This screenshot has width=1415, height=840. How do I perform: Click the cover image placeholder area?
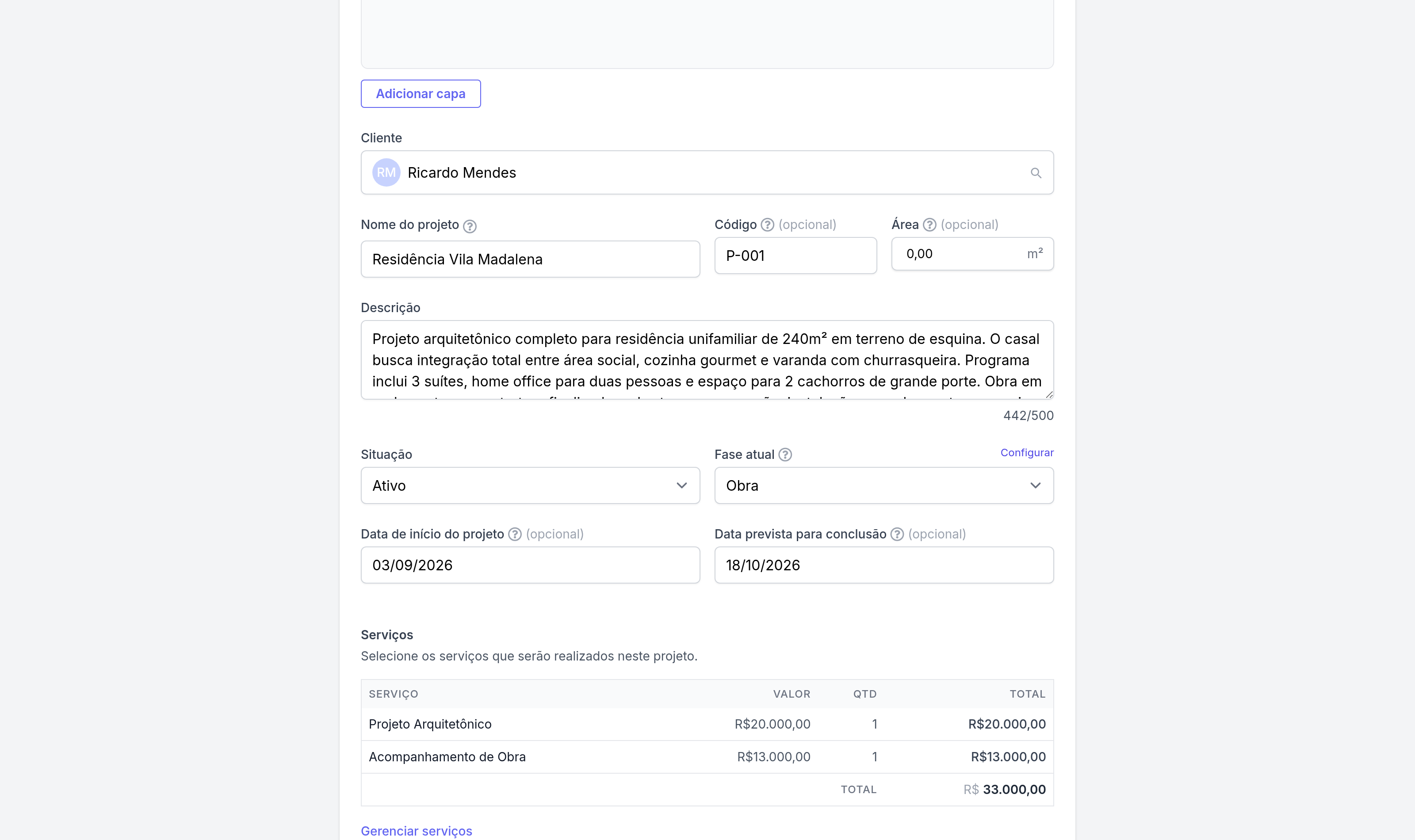[x=707, y=34]
